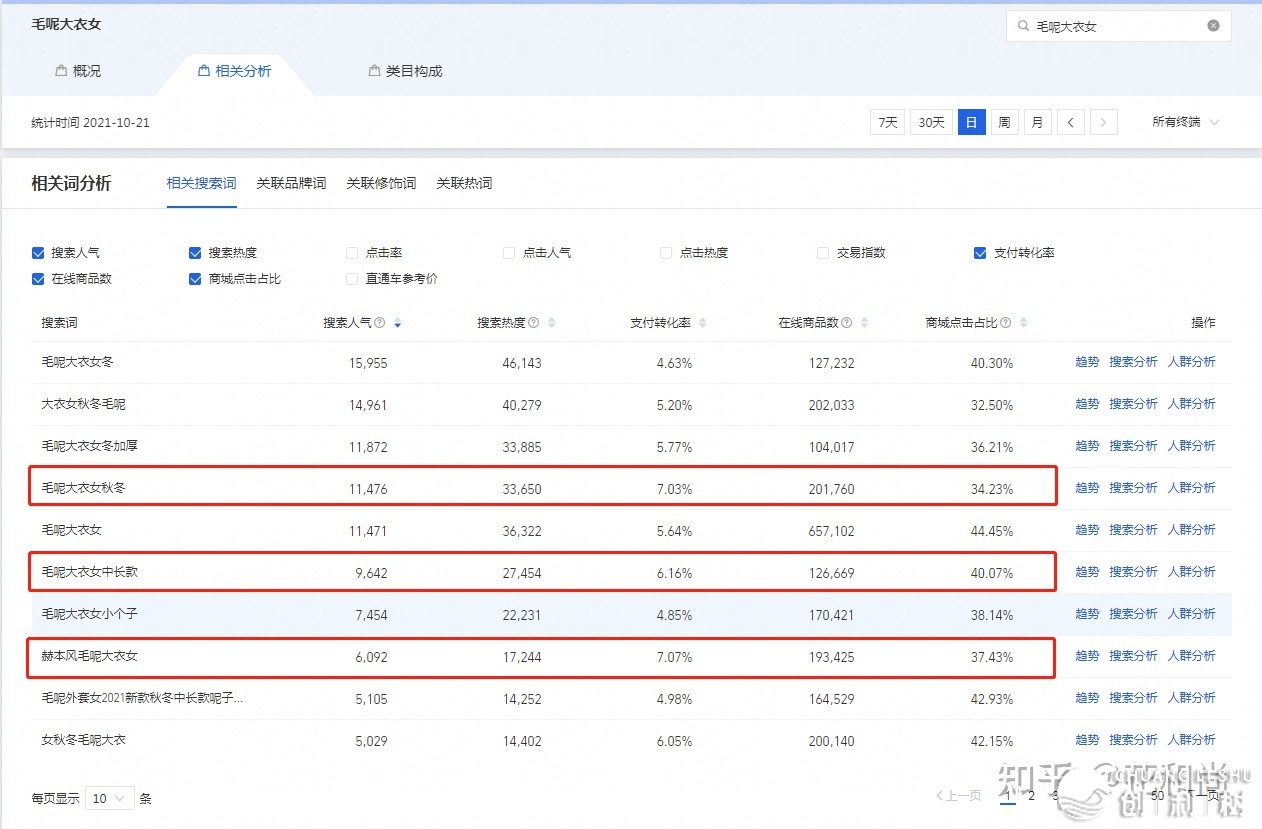Open 趋势 link for 毛呢大衣女冬
This screenshot has height=829, width=1262.
(1087, 362)
